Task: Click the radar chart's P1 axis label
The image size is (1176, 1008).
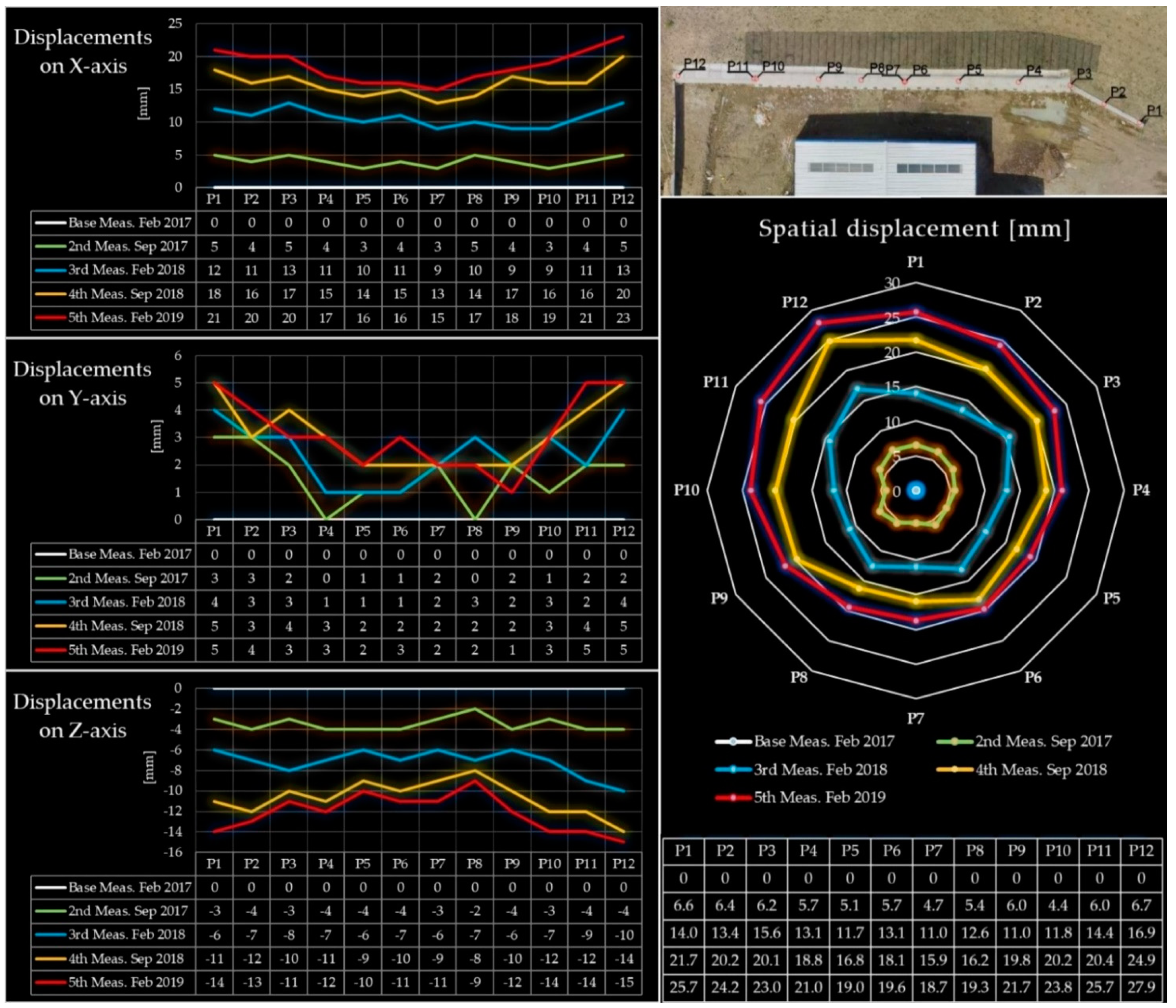Action: tap(915, 262)
